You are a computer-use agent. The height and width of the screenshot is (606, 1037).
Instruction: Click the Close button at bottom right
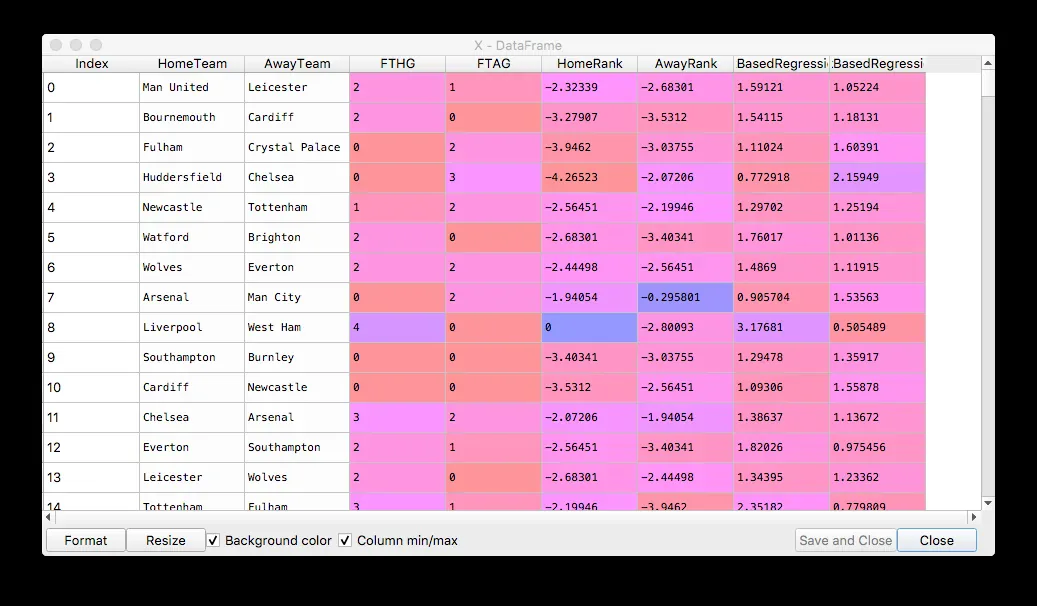click(936, 541)
